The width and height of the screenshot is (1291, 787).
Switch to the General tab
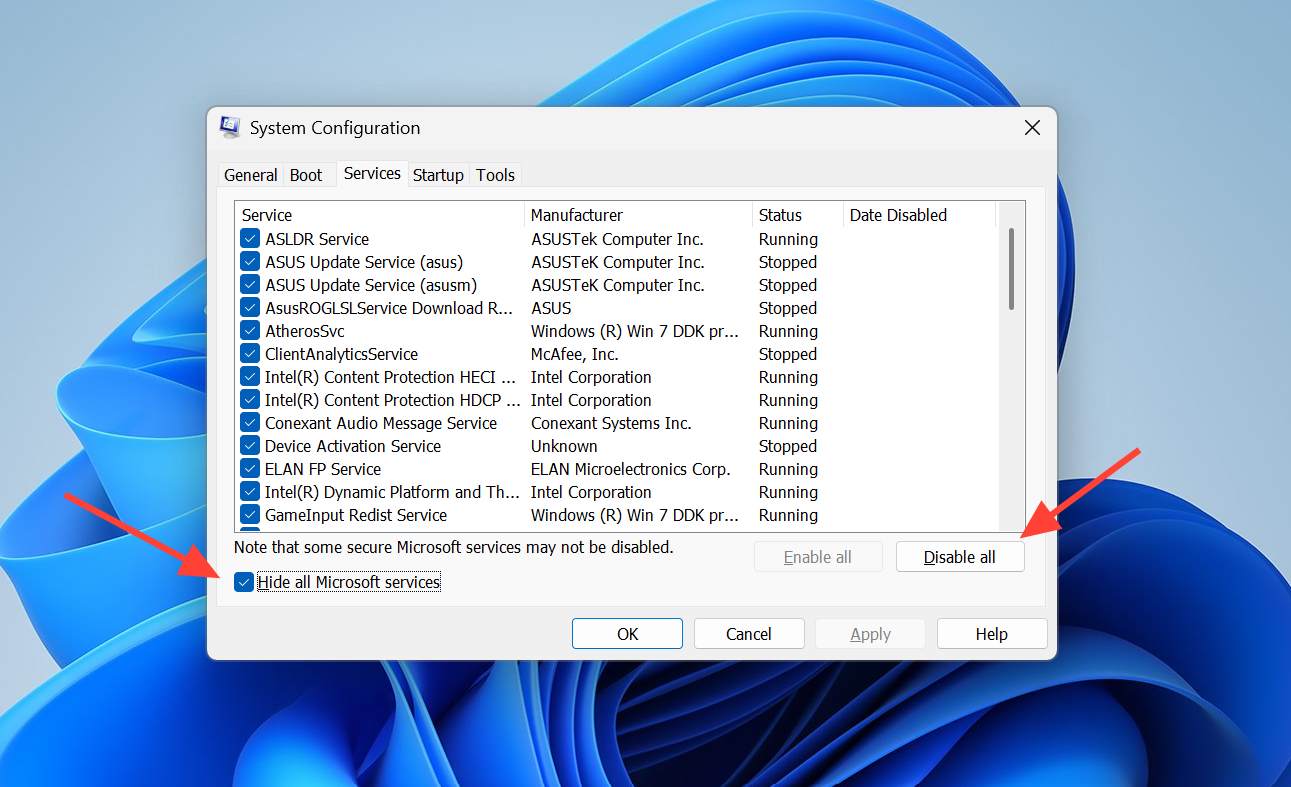coord(250,175)
